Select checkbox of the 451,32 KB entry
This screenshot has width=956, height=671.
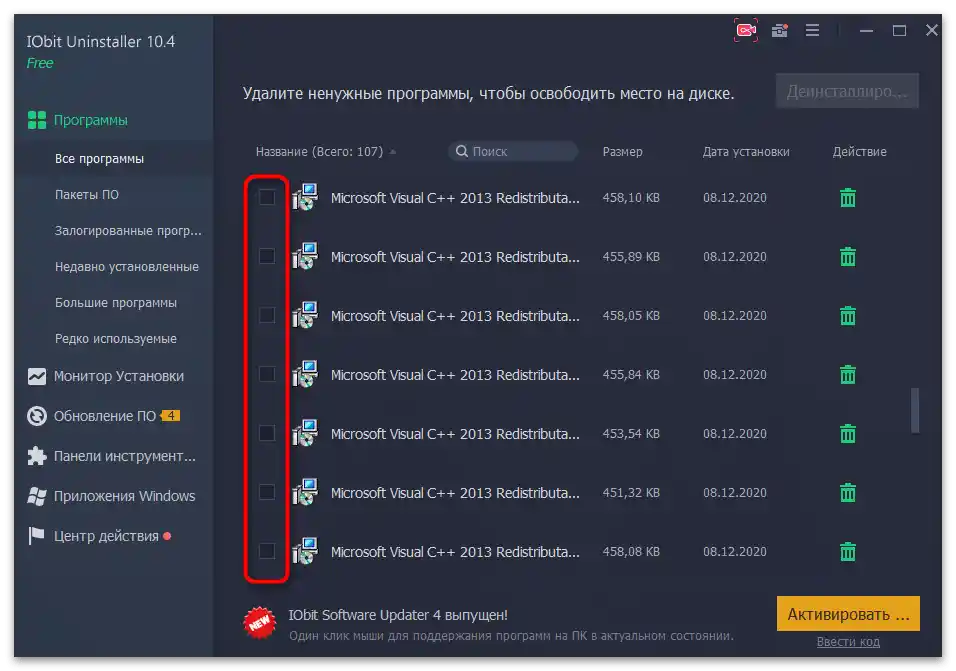point(266,492)
